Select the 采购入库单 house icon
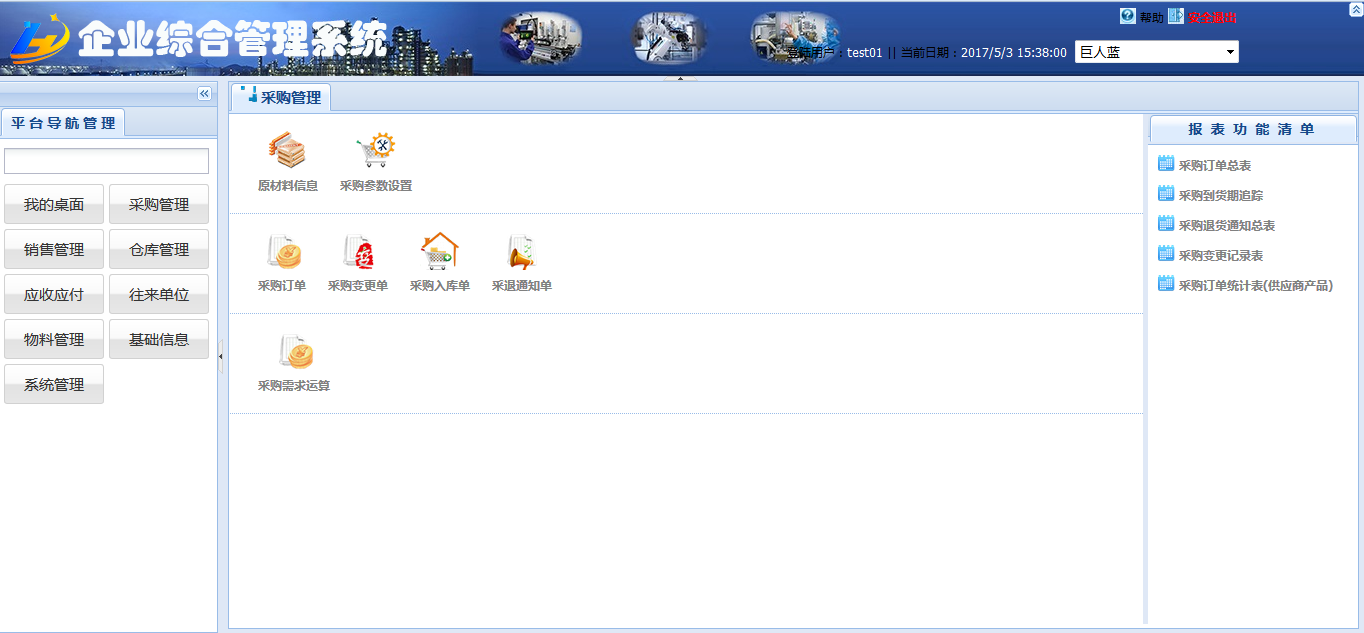Image resolution: width=1364 pixels, height=633 pixels. click(x=439, y=252)
